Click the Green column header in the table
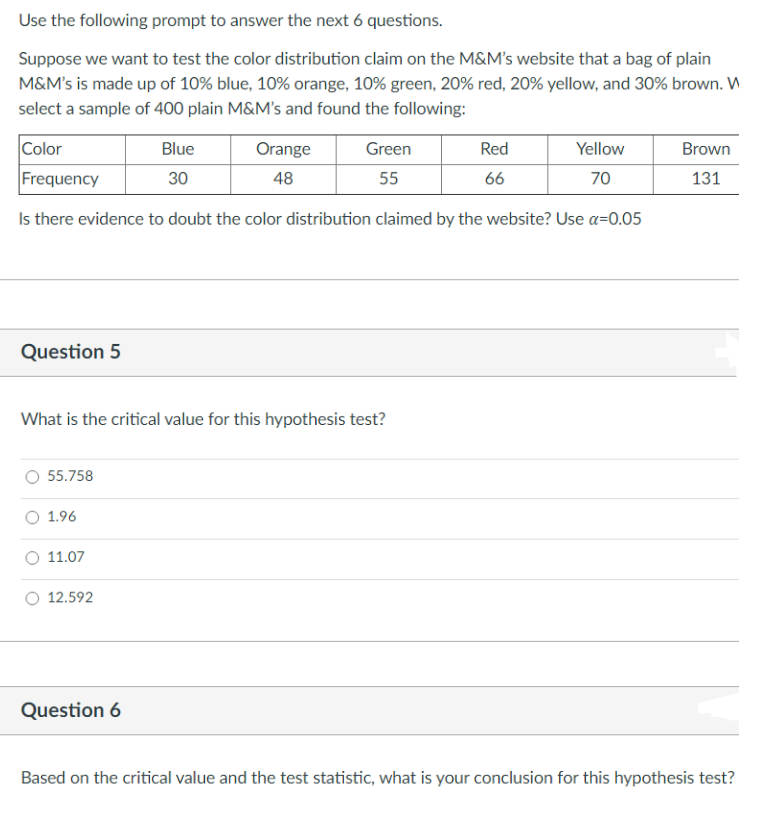763x819 pixels. click(x=389, y=149)
